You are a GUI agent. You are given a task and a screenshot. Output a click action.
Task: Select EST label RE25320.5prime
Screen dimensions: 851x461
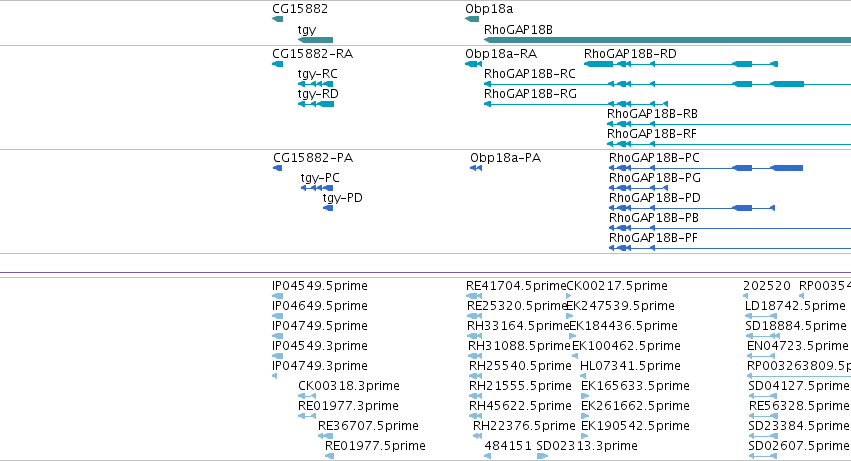(517, 306)
